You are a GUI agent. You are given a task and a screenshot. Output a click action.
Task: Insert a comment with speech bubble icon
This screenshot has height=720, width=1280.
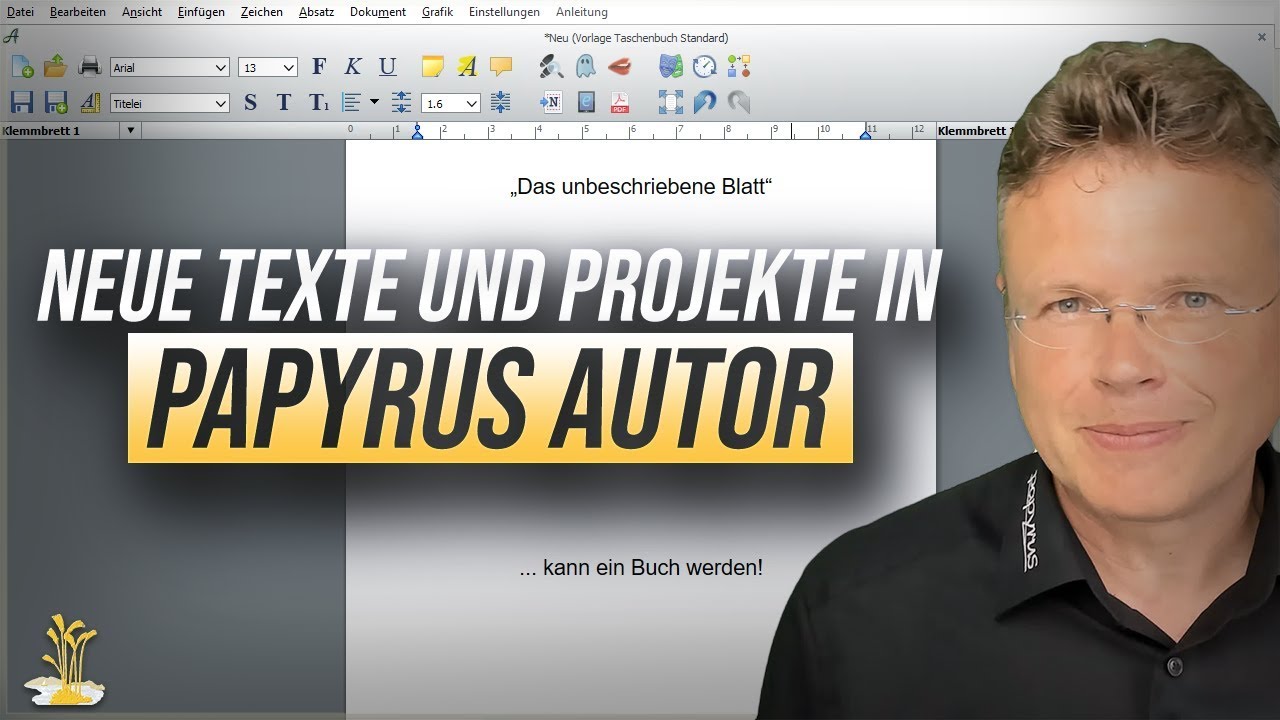coord(501,67)
